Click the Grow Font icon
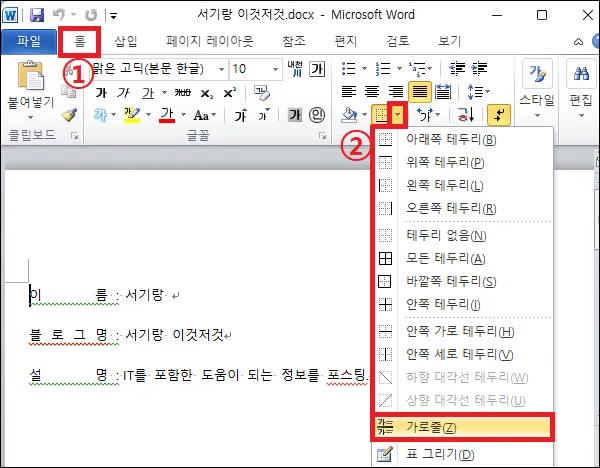 point(241,115)
